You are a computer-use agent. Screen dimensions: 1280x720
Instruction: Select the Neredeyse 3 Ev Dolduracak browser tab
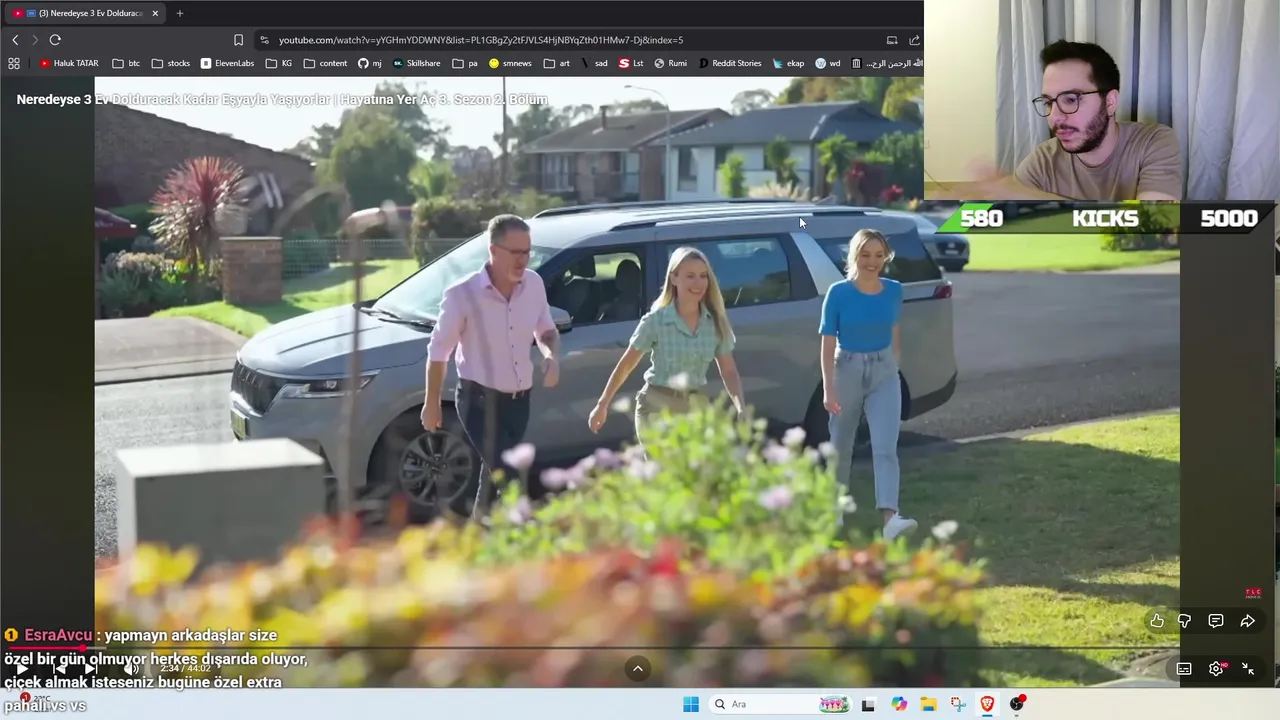(x=85, y=13)
